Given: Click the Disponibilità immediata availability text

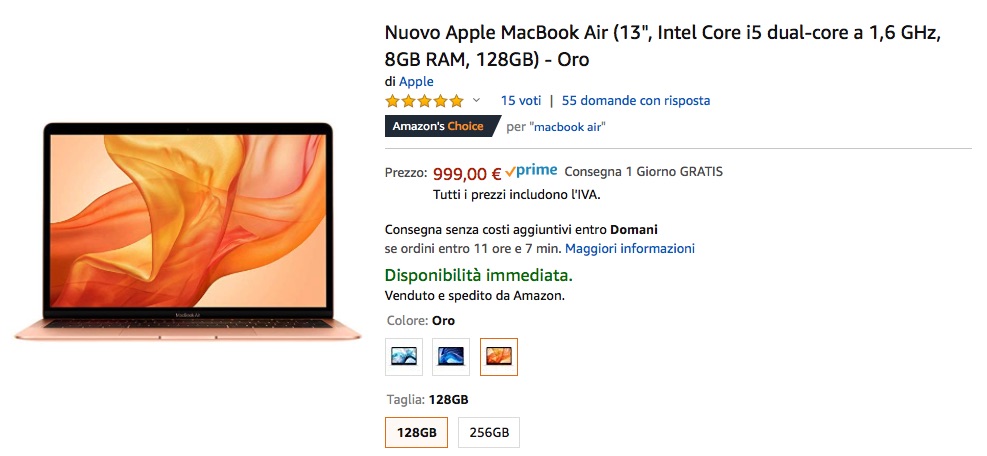Looking at the screenshot, I should [479, 275].
